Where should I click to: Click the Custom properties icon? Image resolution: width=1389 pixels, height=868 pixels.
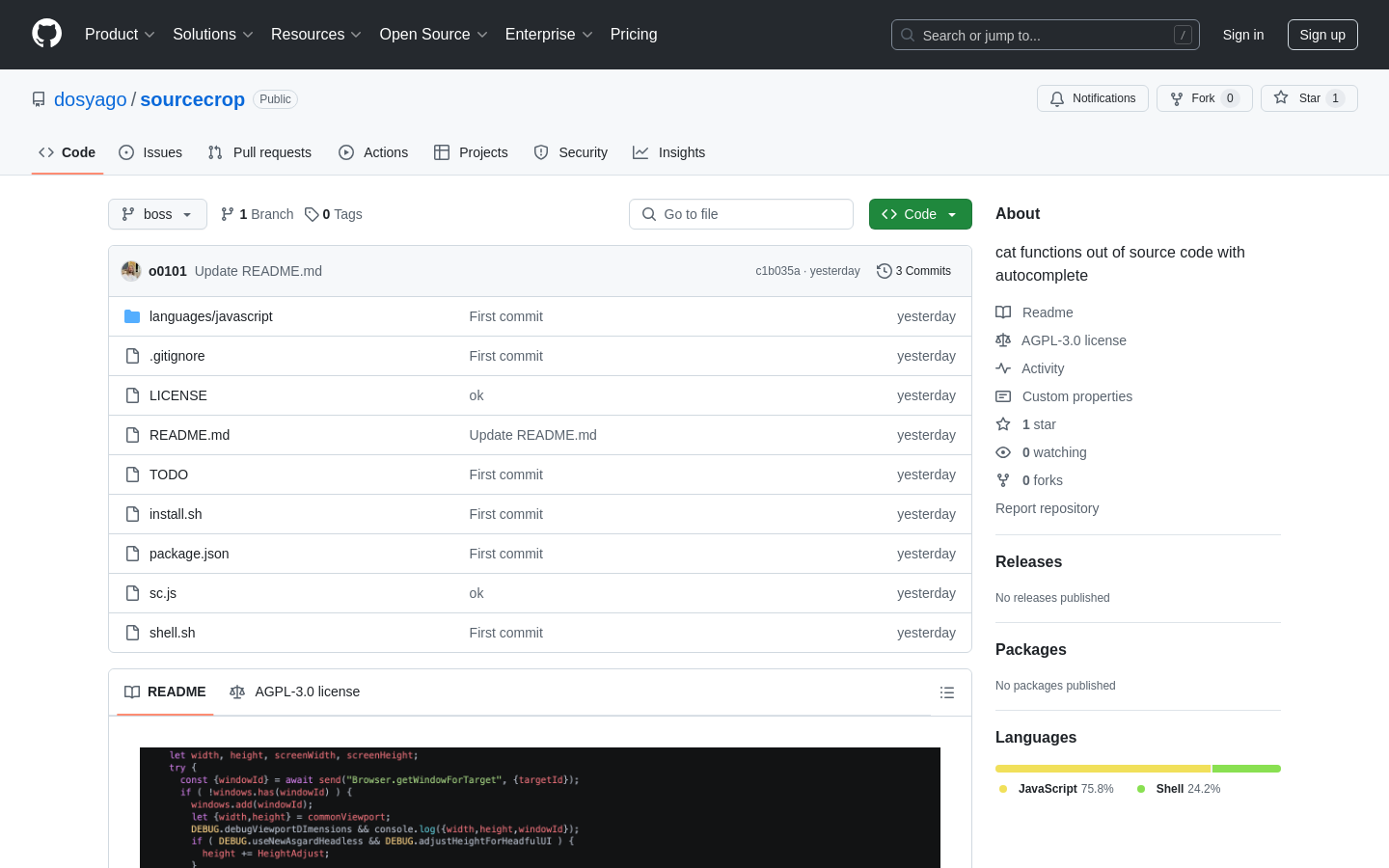(x=1003, y=396)
